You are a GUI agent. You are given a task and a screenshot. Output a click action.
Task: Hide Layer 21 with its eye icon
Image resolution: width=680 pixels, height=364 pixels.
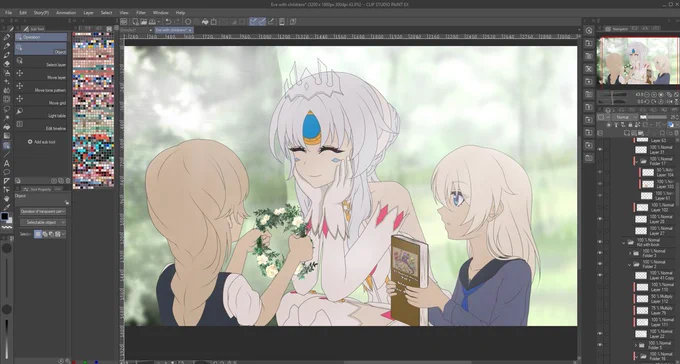[x=600, y=149]
